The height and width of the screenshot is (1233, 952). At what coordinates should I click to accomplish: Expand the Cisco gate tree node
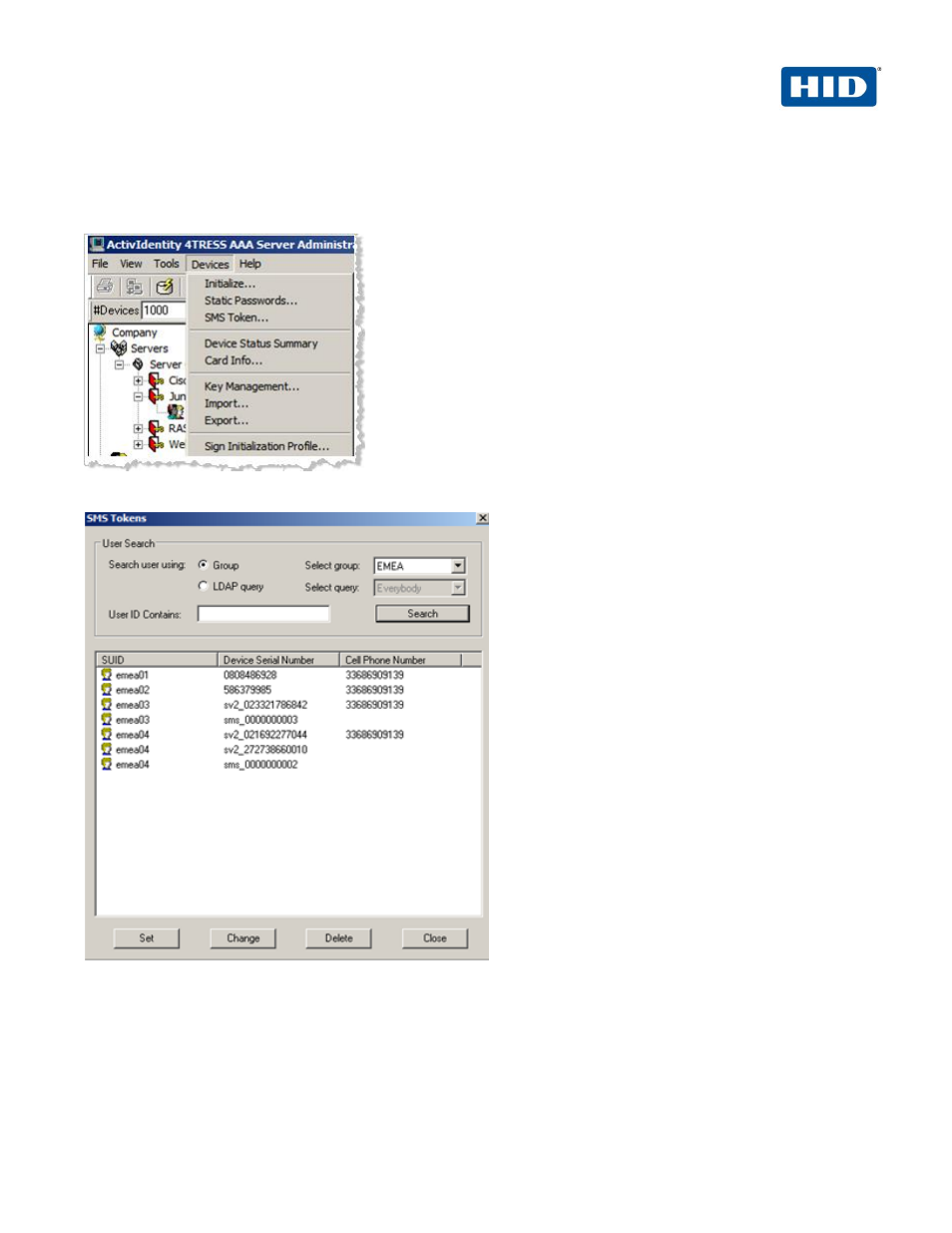point(138,380)
